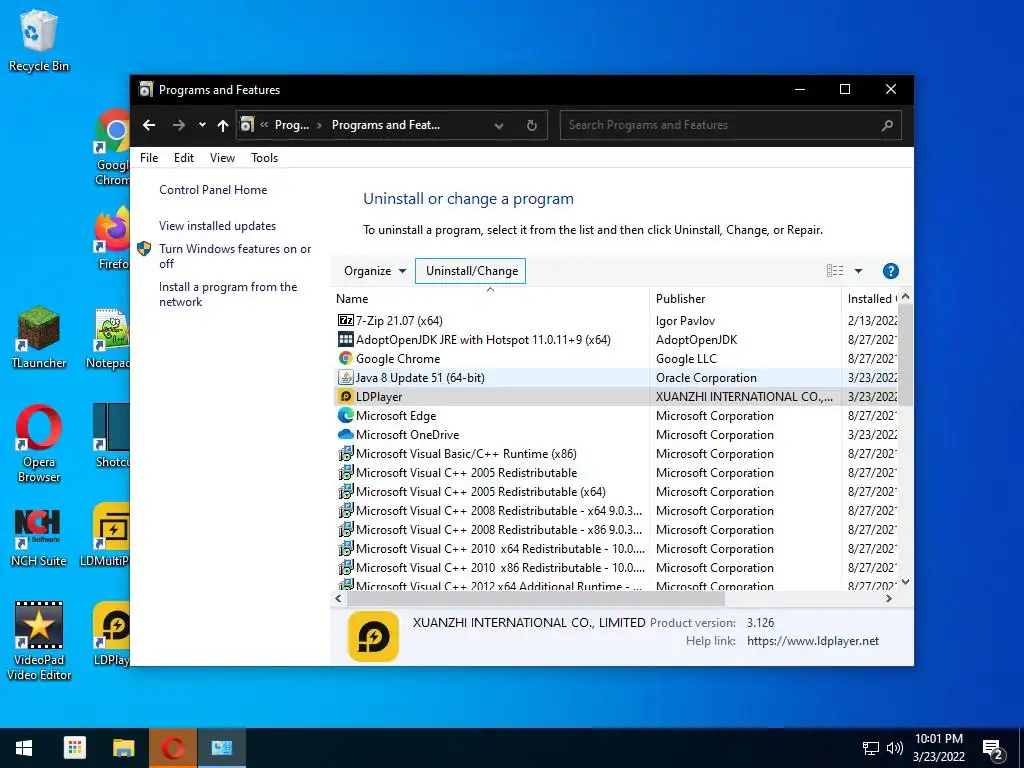Expand the address bar history dropdown

pos(499,125)
